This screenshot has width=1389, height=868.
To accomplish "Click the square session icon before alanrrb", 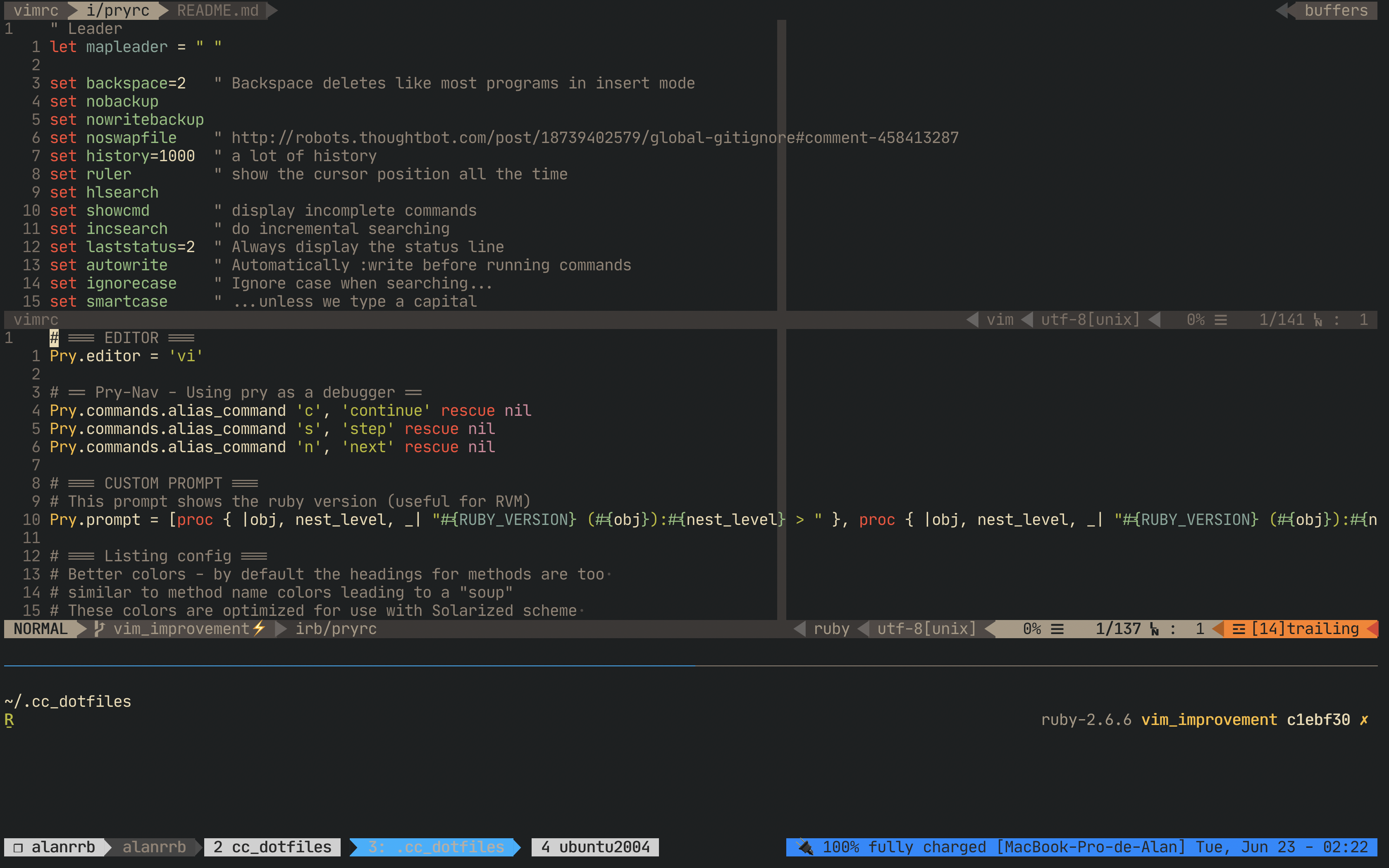I will [18, 847].
